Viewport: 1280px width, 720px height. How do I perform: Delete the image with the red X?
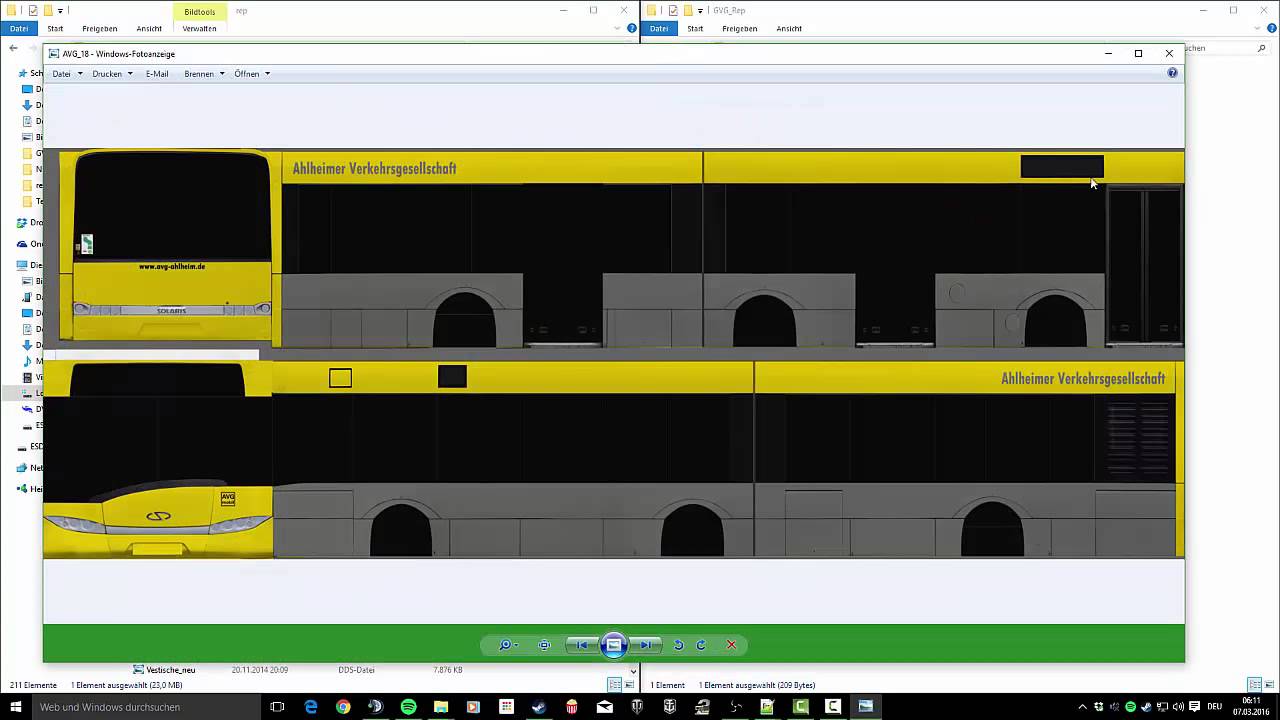click(731, 645)
